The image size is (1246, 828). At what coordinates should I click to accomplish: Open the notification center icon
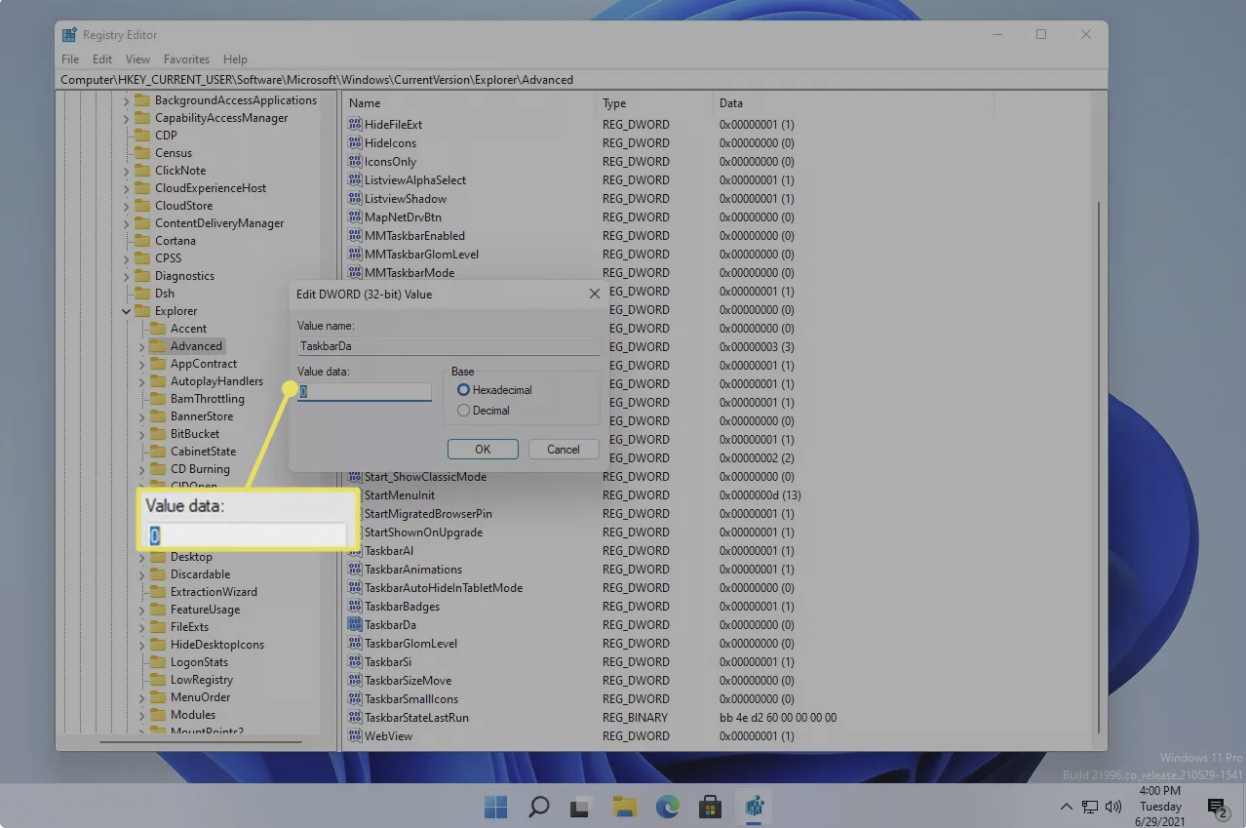coord(1217,807)
